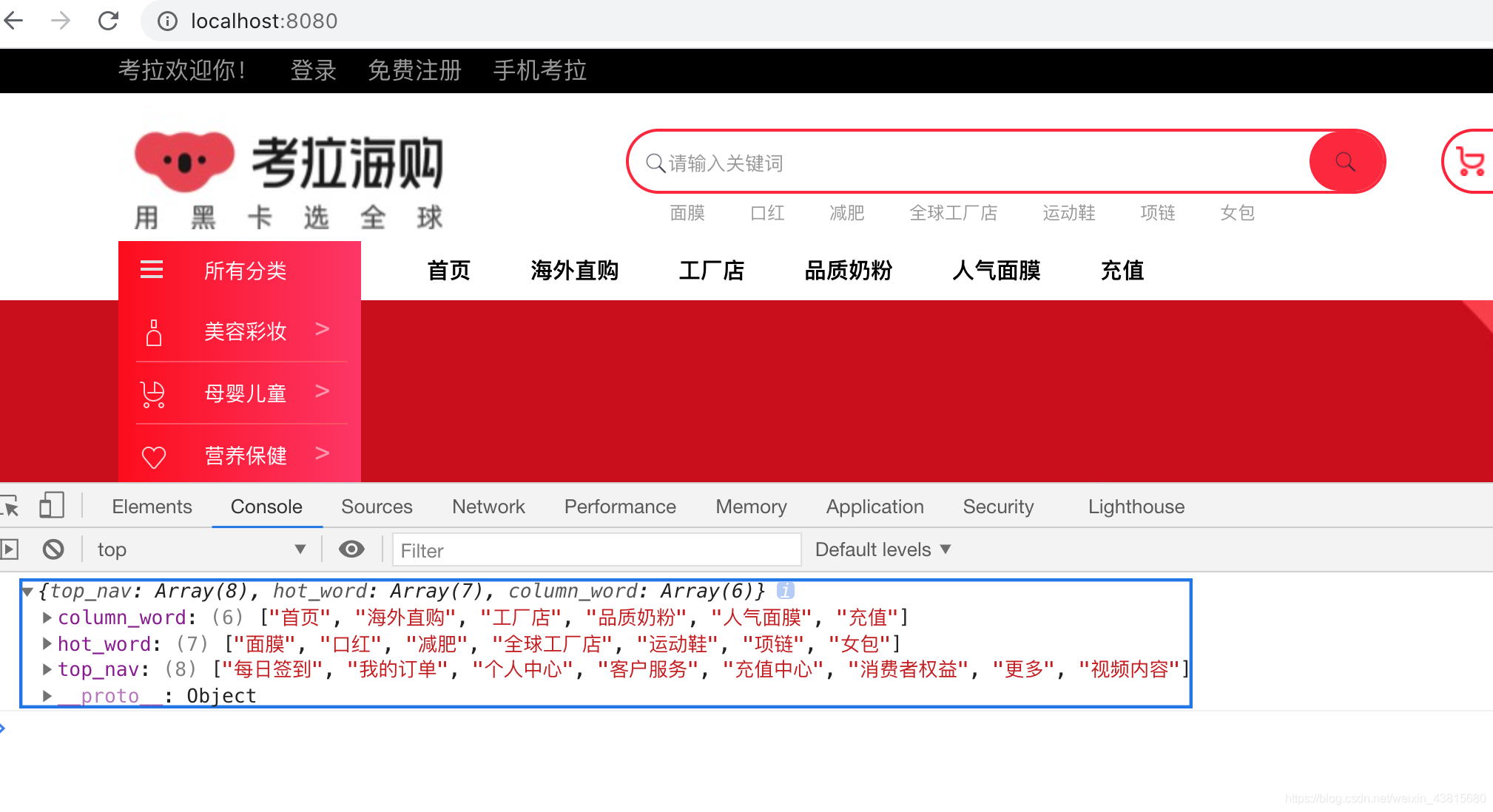Click the 登录 login link

[313, 70]
